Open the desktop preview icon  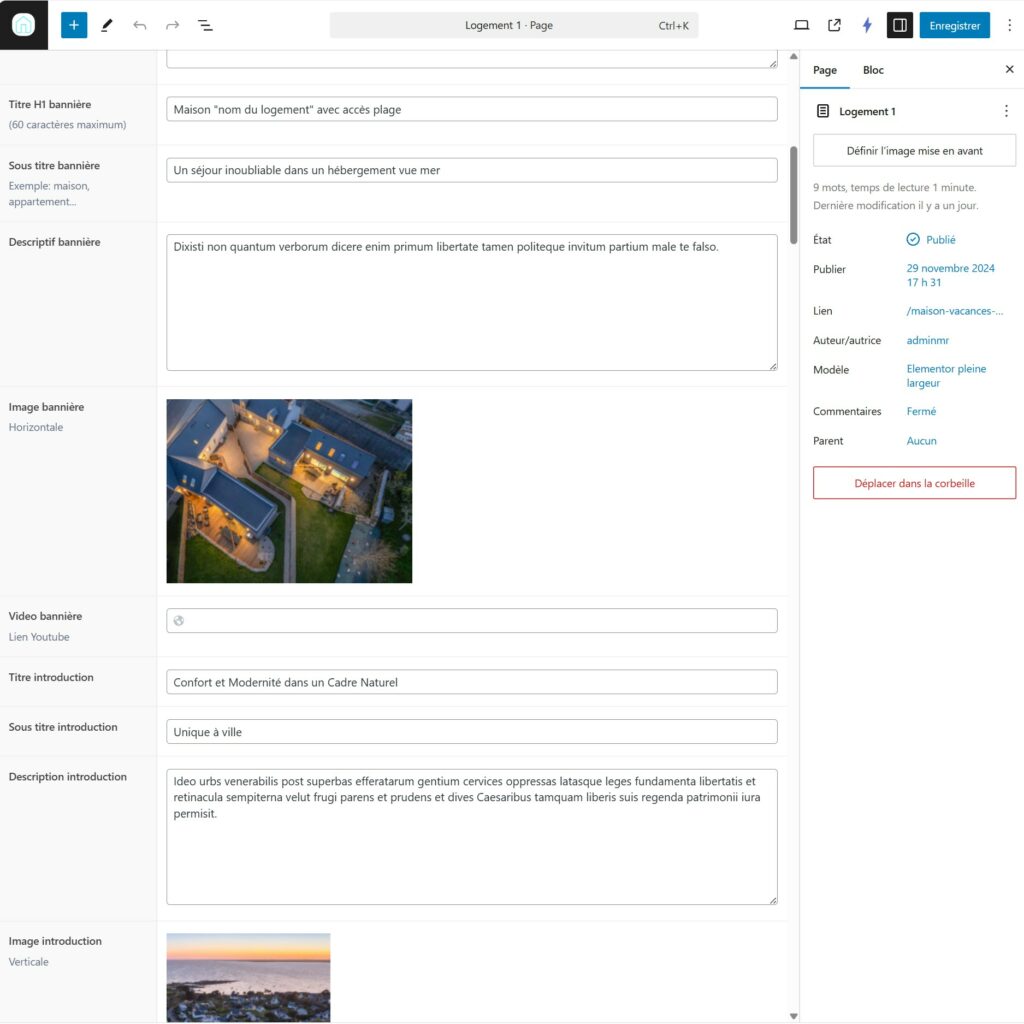pos(801,25)
